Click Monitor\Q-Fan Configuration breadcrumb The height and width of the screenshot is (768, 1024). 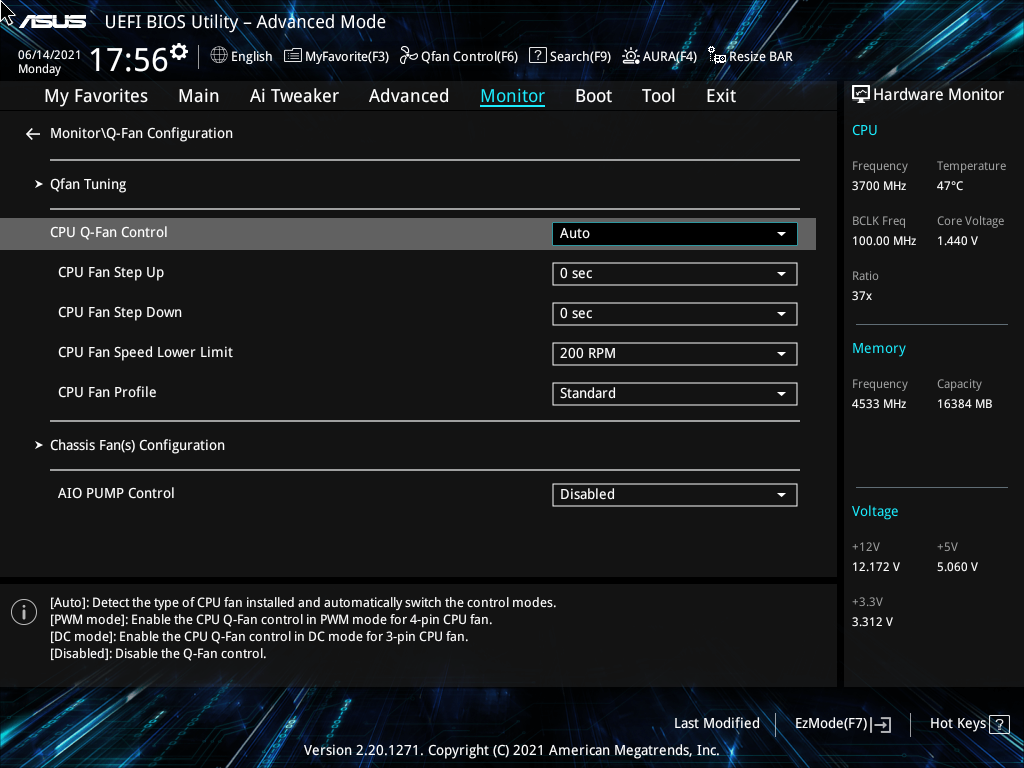[x=141, y=133]
